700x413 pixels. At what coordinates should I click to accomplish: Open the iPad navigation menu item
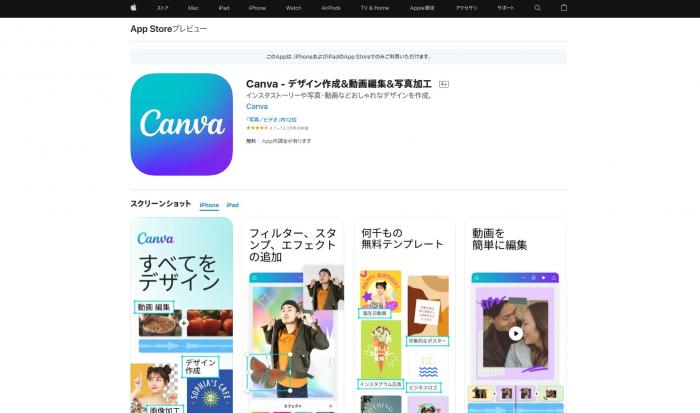click(224, 8)
